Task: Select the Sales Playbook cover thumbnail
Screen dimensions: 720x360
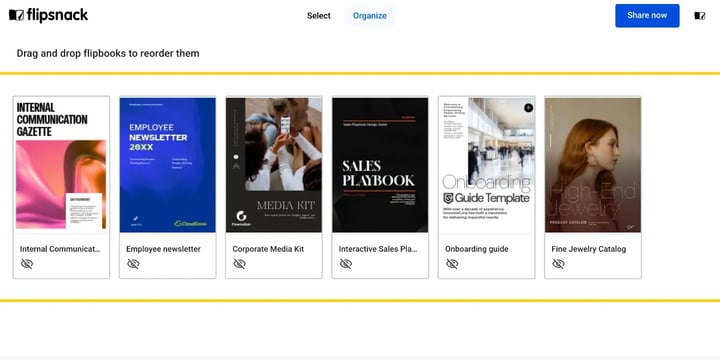Action: [x=380, y=164]
